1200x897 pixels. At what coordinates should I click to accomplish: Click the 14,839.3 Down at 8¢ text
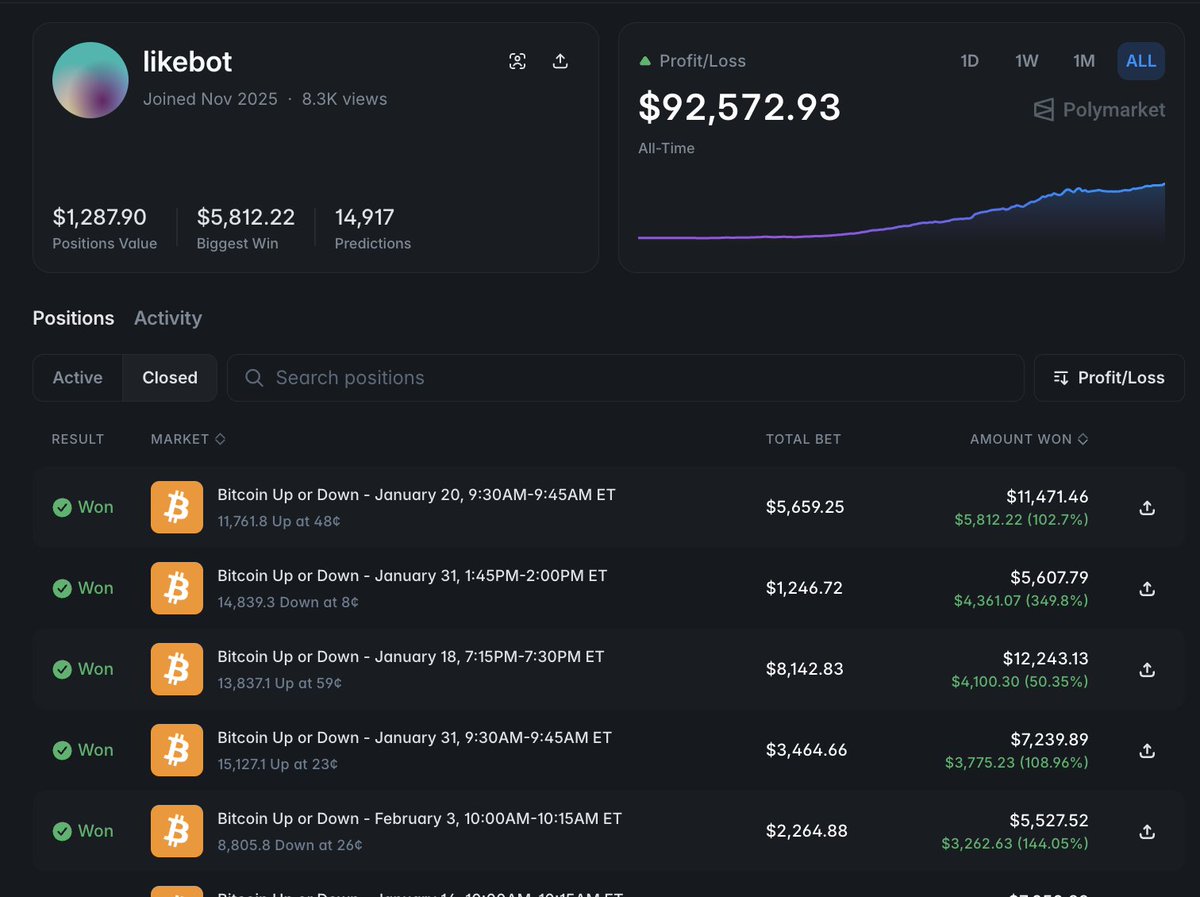(288, 602)
